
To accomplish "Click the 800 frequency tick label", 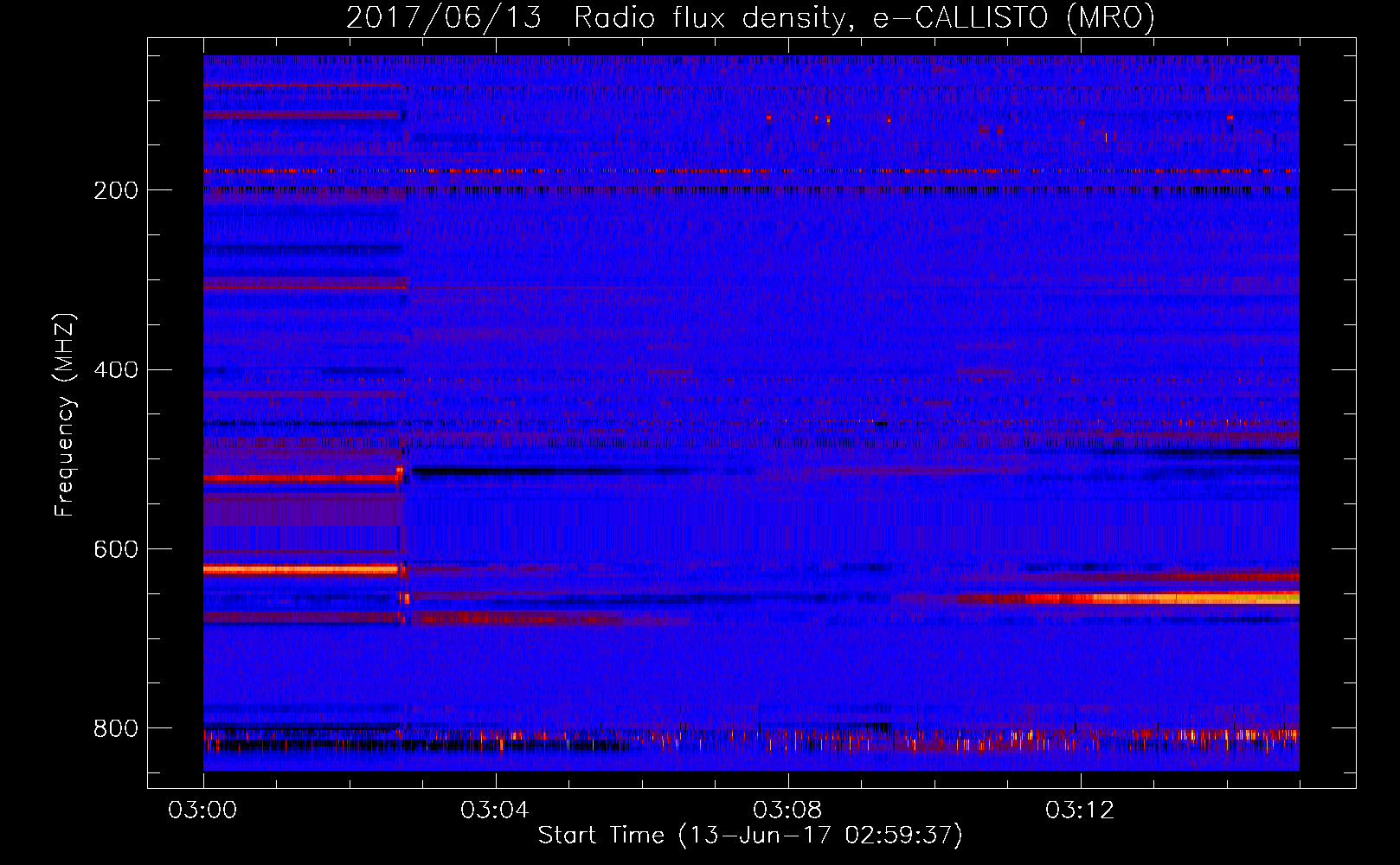I will tap(116, 729).
